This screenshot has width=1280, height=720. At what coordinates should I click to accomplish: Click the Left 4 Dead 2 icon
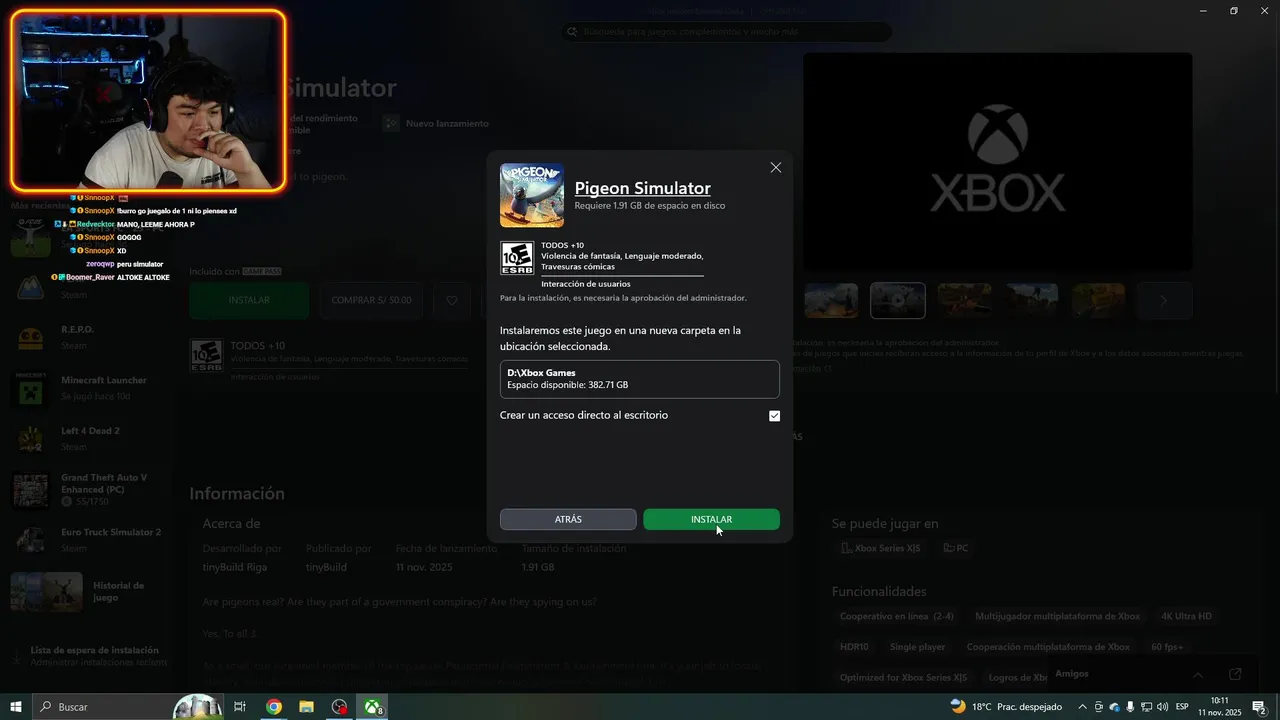(30, 440)
